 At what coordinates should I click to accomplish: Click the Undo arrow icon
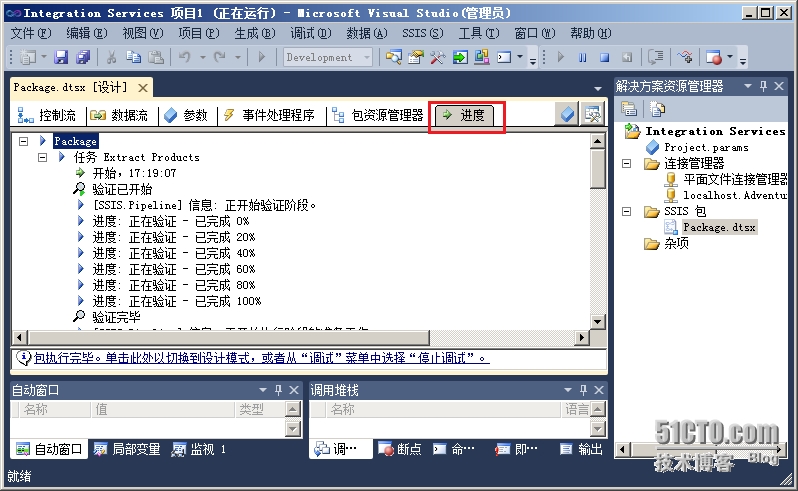pyautogui.click(x=185, y=57)
